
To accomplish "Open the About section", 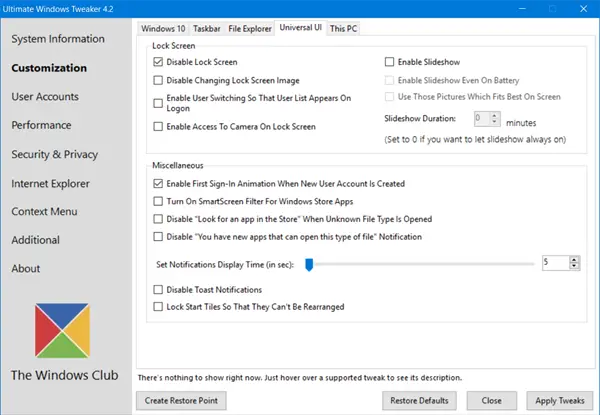I will [26, 269].
